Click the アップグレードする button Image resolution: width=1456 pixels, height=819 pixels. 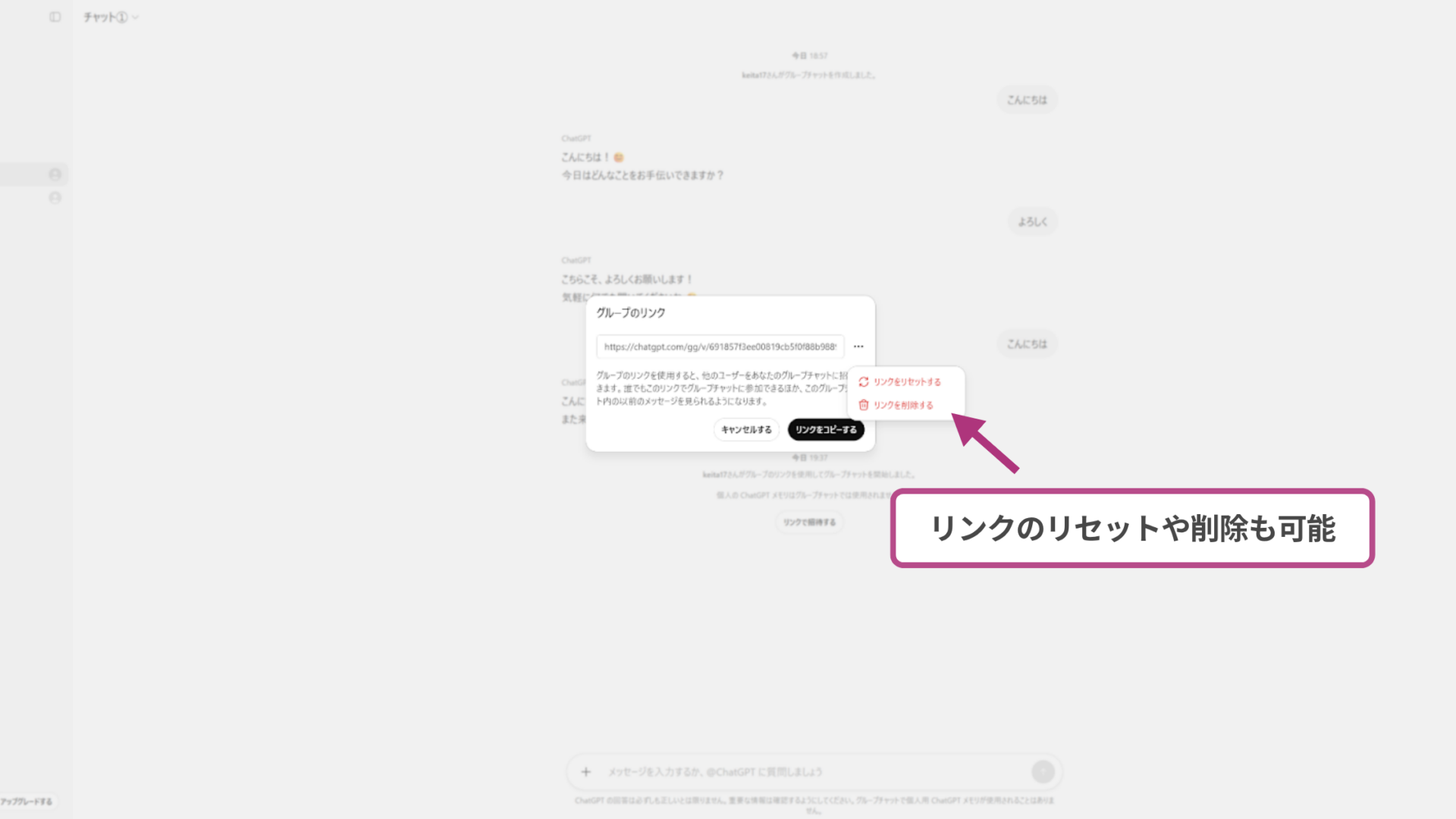point(28,800)
